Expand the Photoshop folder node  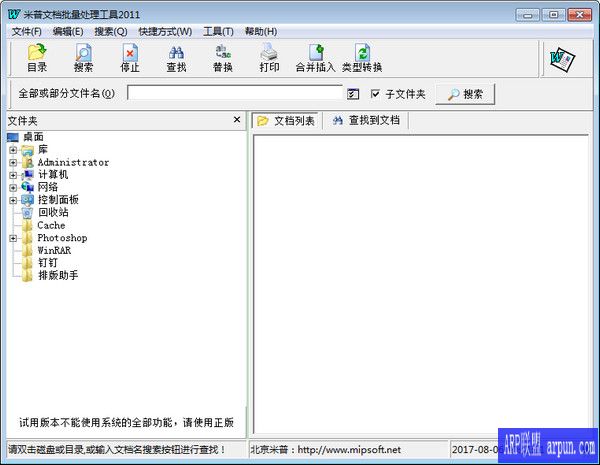(x=13, y=238)
